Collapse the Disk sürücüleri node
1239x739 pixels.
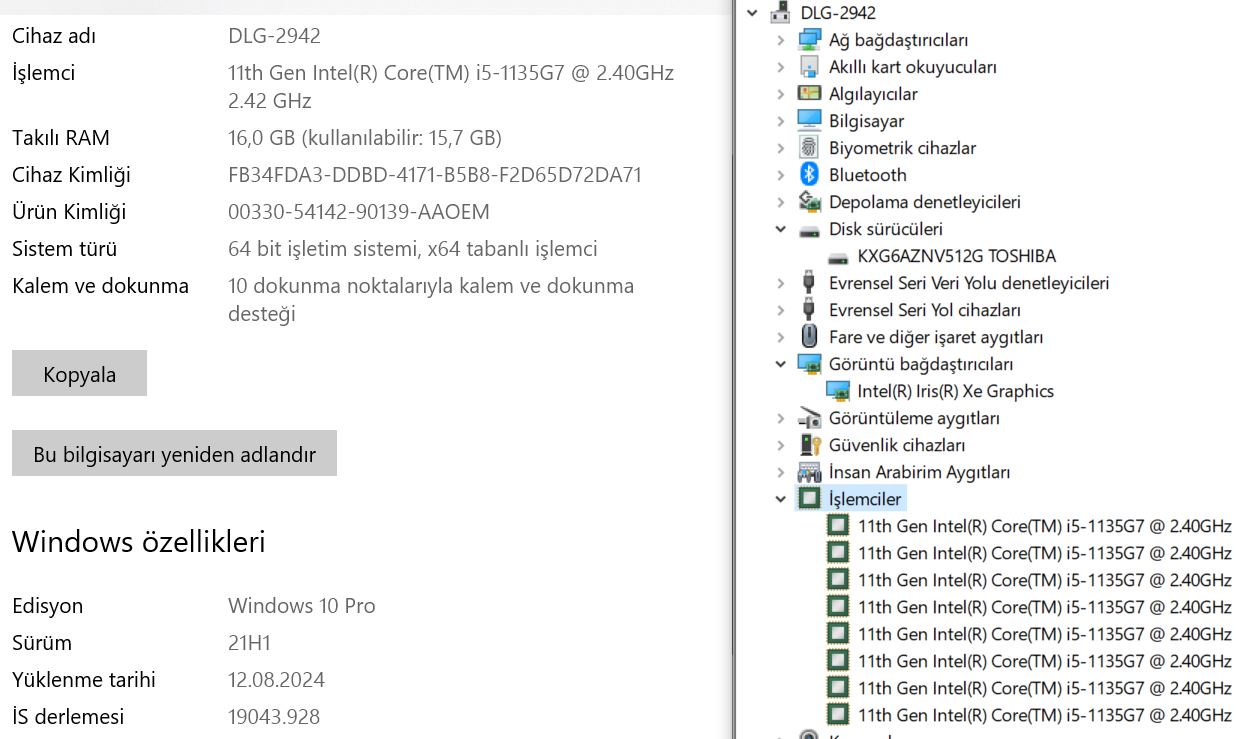781,229
